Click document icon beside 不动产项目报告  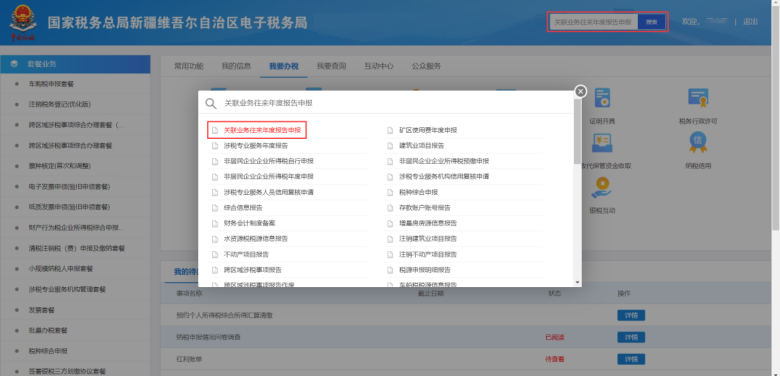point(215,254)
